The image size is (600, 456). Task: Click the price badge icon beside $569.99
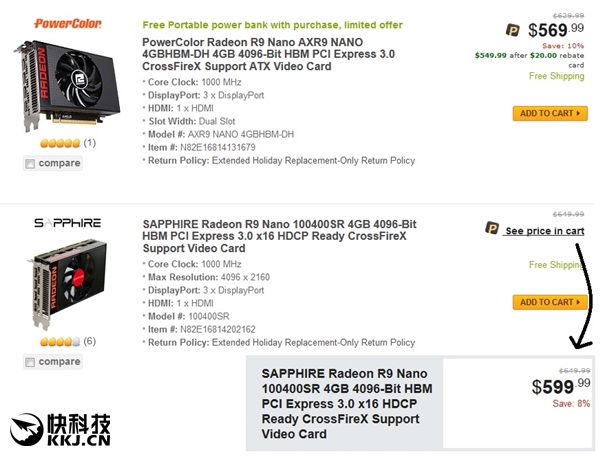[512, 30]
